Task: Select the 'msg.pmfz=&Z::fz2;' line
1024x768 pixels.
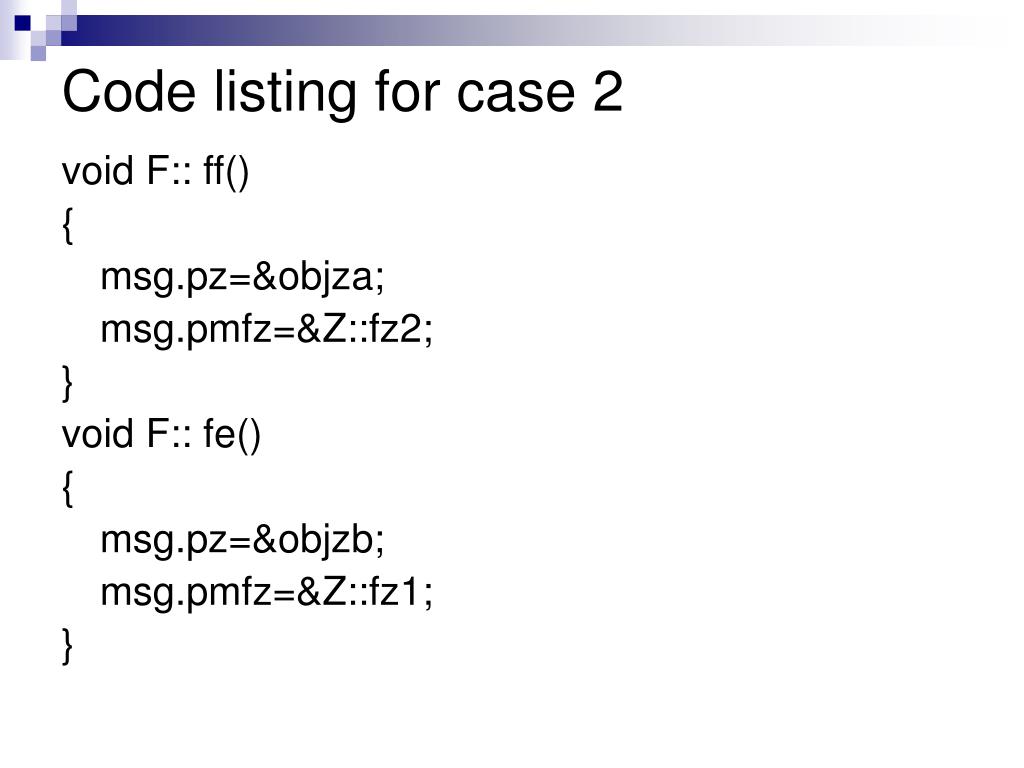Action: pos(266,330)
